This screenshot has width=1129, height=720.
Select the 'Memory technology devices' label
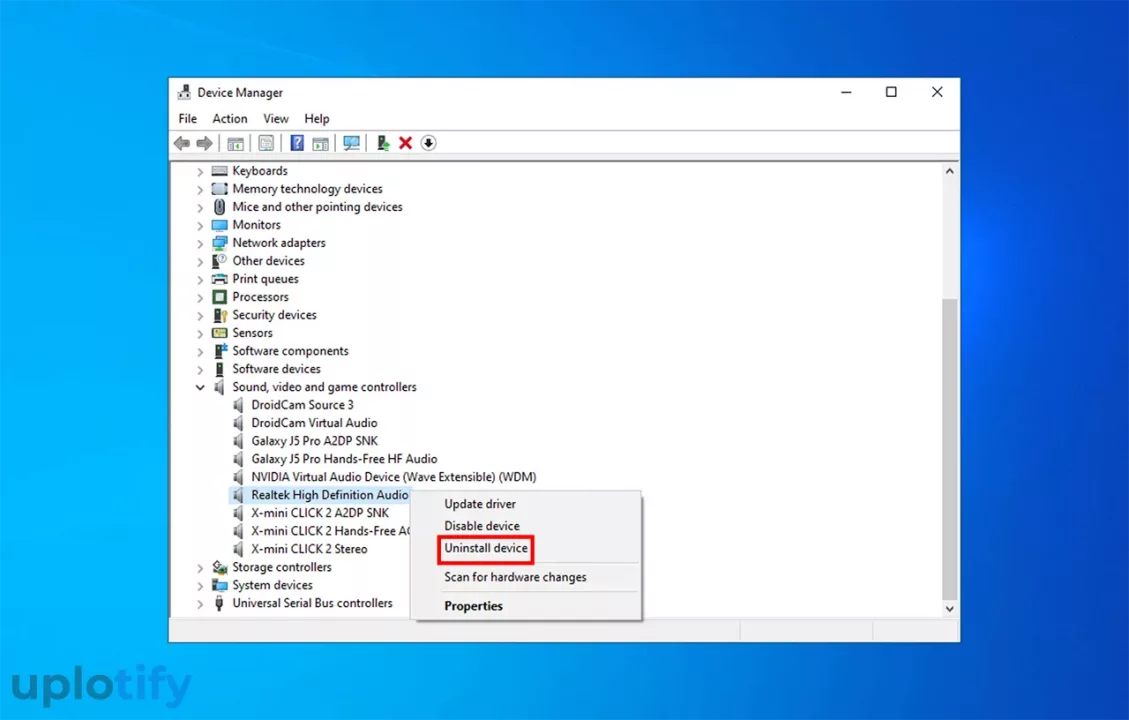coord(307,189)
